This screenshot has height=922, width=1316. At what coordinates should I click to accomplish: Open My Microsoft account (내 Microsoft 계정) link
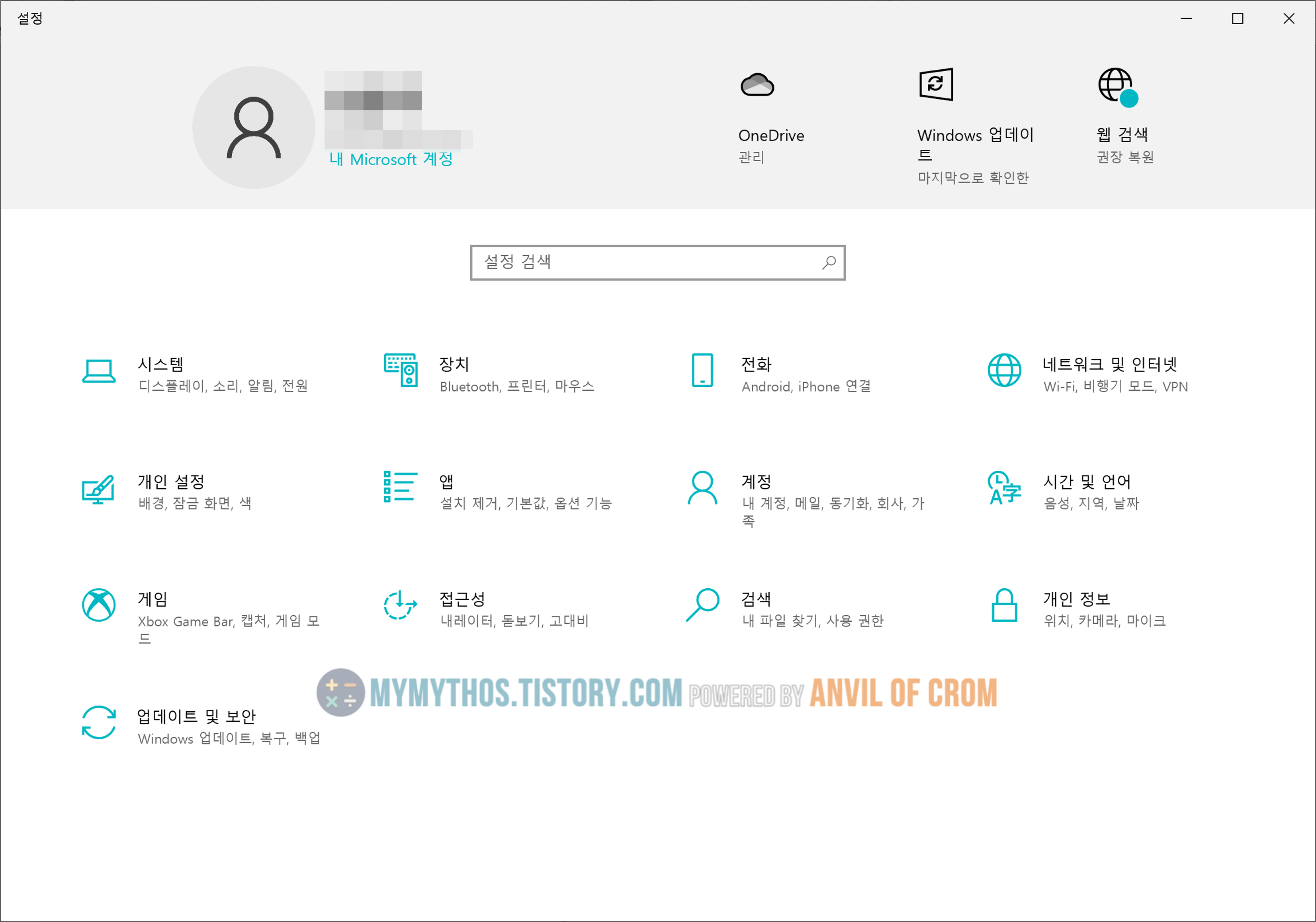[391, 159]
